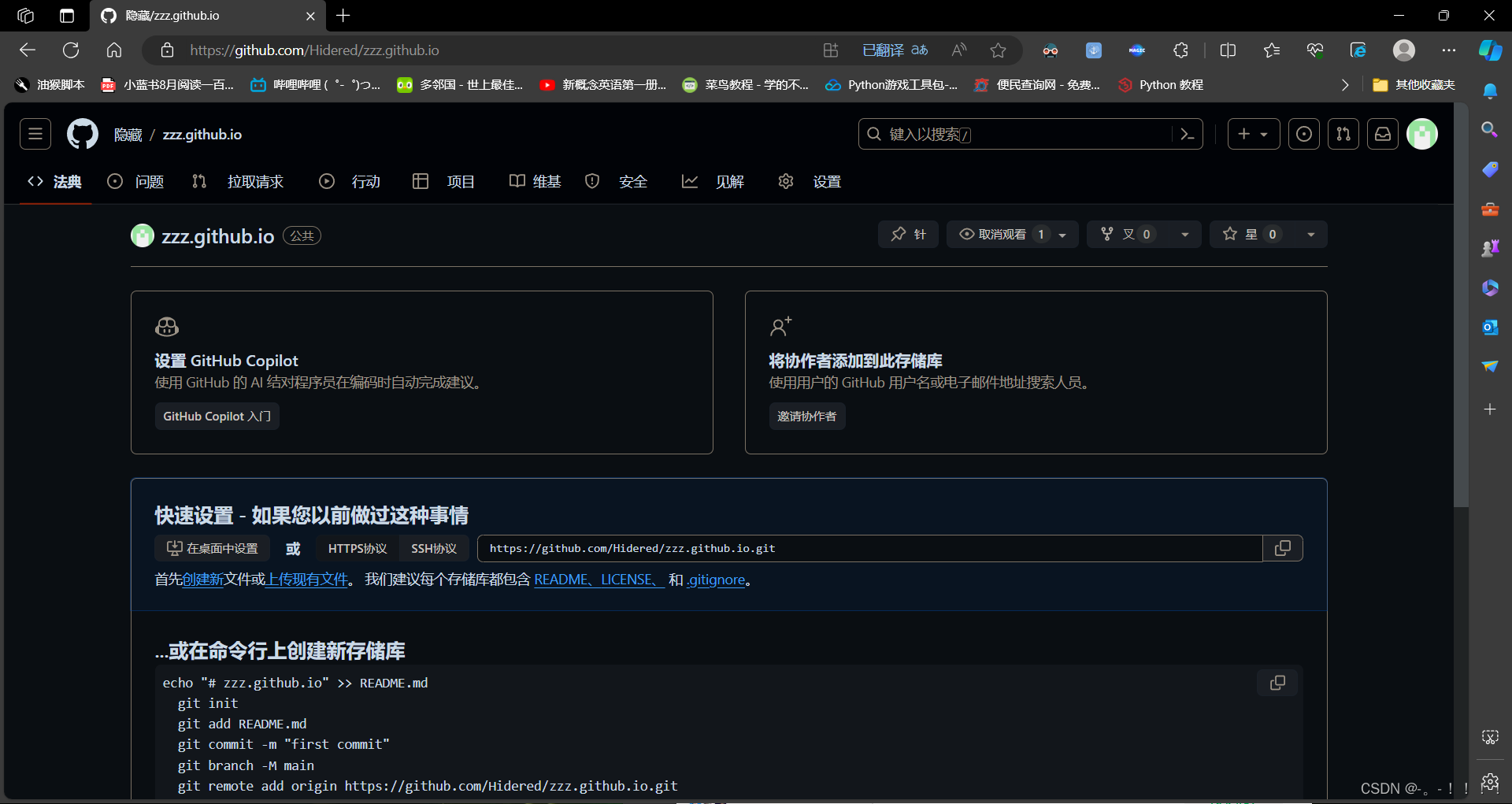Switch to the Insights tab
Viewport: 1512px width, 804px height.
tap(713, 182)
